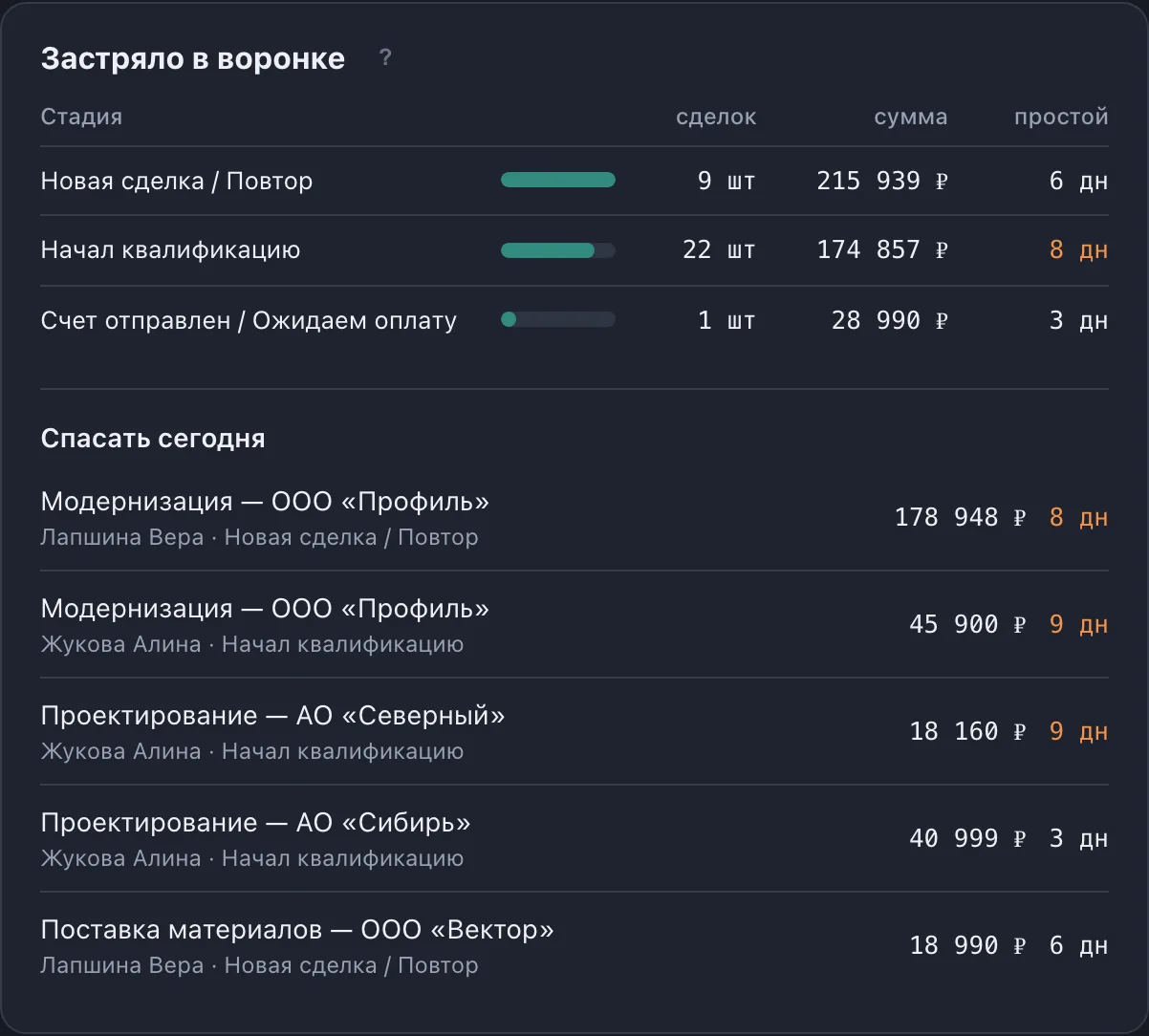Click the 'сумма' column header
Image resolution: width=1149 pixels, height=1036 pixels.
[x=911, y=118]
